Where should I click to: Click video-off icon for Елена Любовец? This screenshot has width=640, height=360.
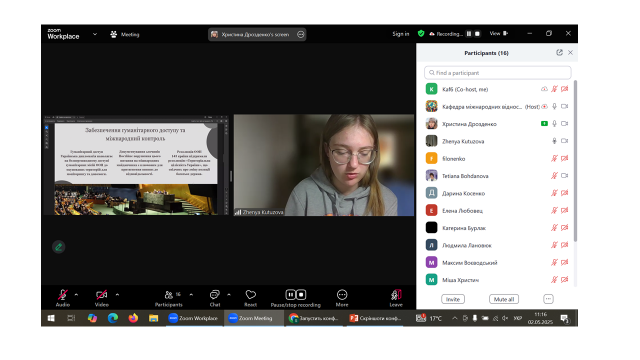pos(564,211)
